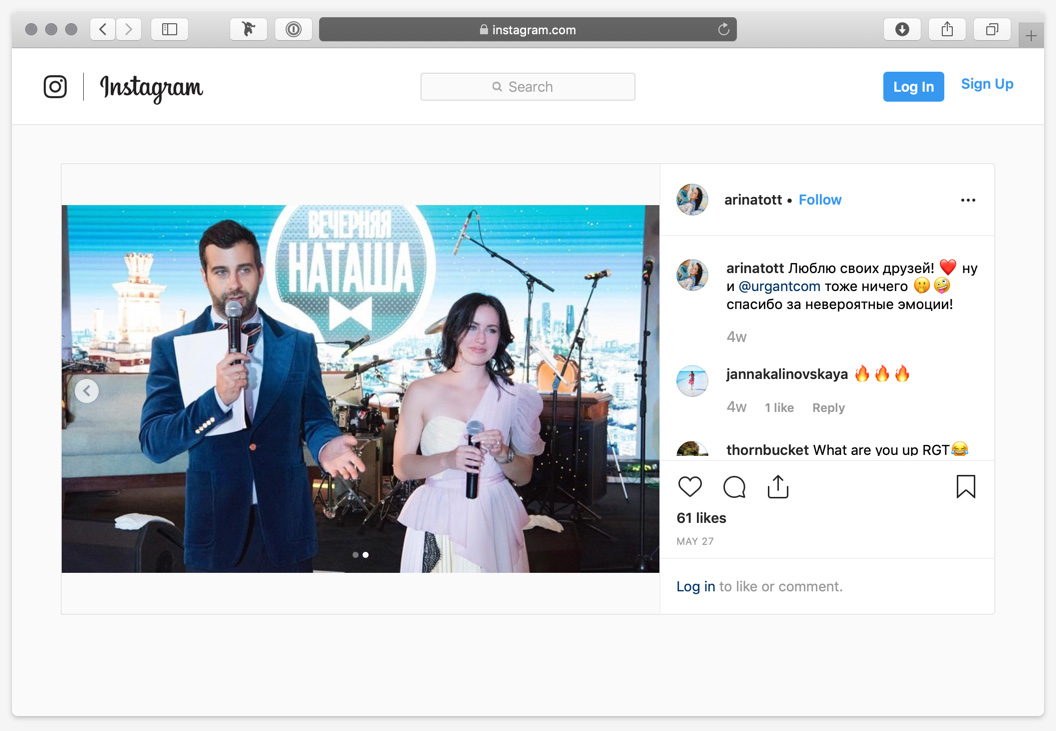The image size is (1056, 731).
Task: Click the Instagram camera logo icon
Action: tap(55, 87)
